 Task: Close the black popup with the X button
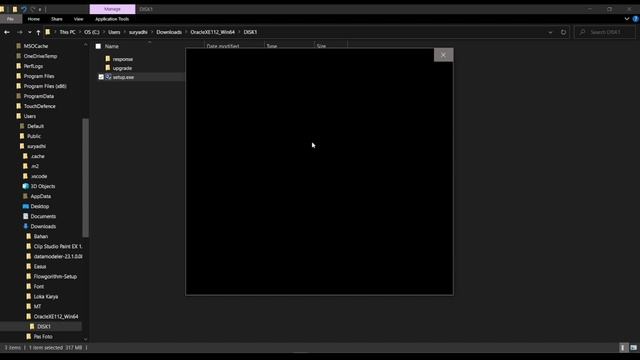pos(443,55)
